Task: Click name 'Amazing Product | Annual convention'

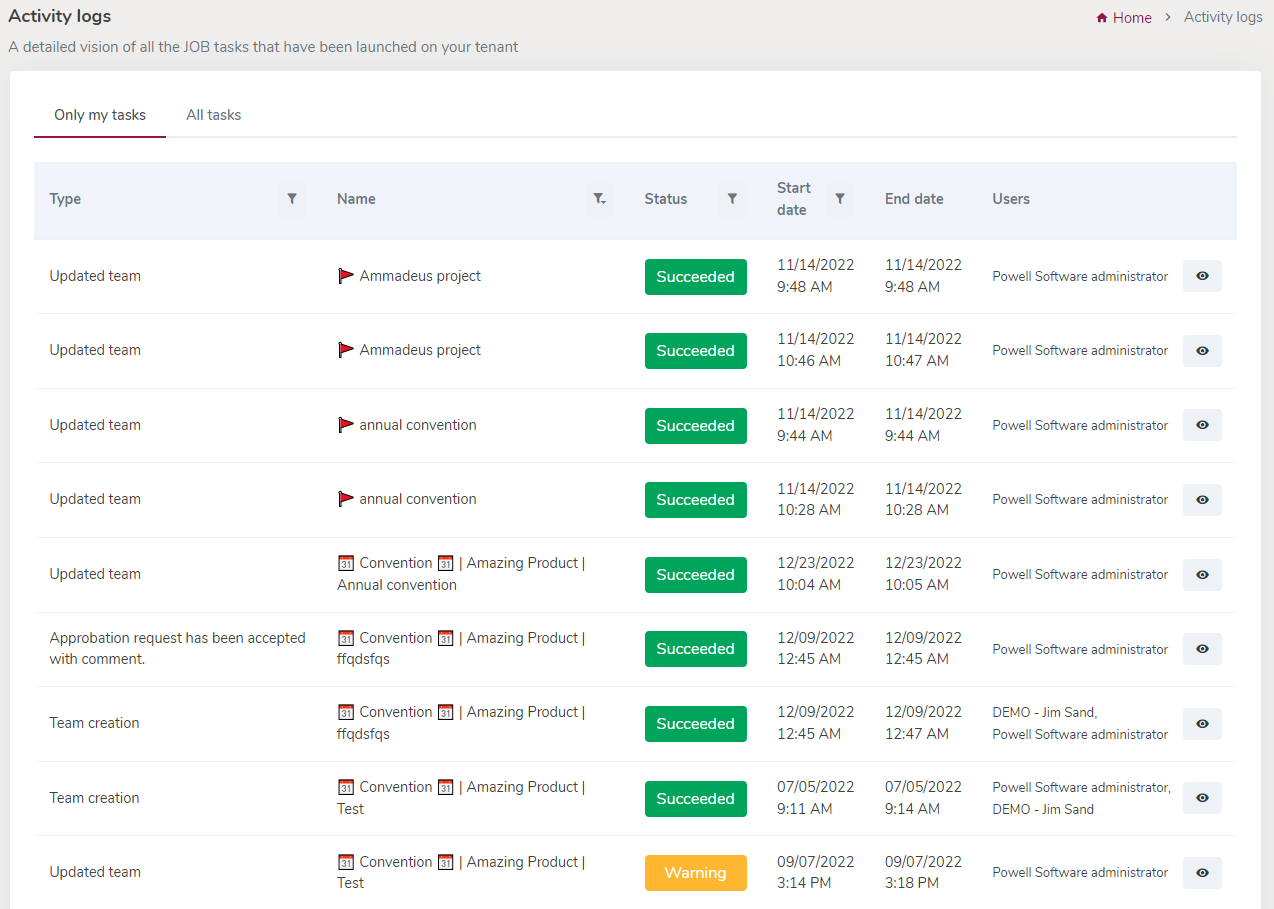Action: [461, 574]
